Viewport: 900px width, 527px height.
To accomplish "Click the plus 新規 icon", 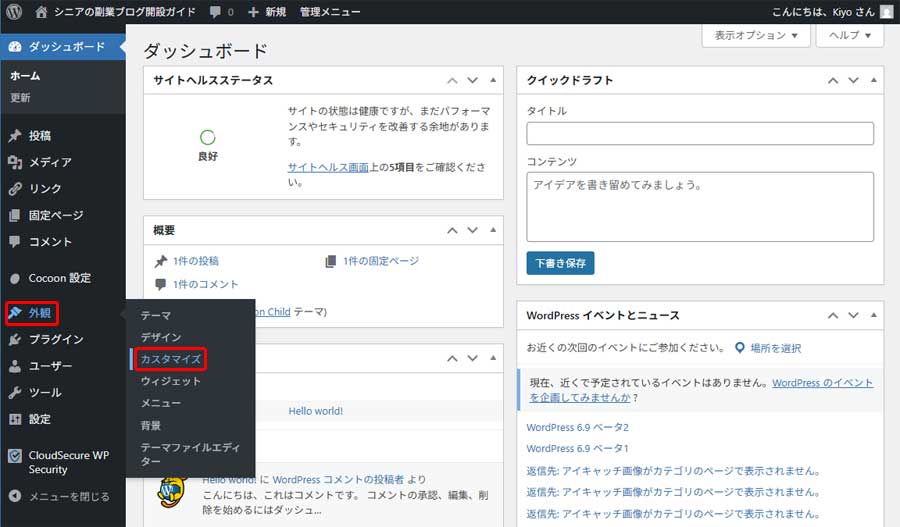I will (x=253, y=12).
